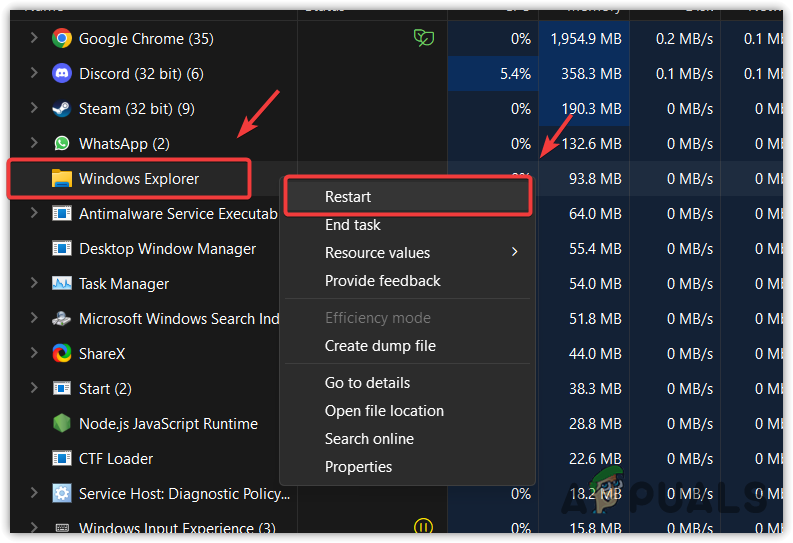Click Discord's 358.3 MB memory value
The image size is (793, 543).
591,74
